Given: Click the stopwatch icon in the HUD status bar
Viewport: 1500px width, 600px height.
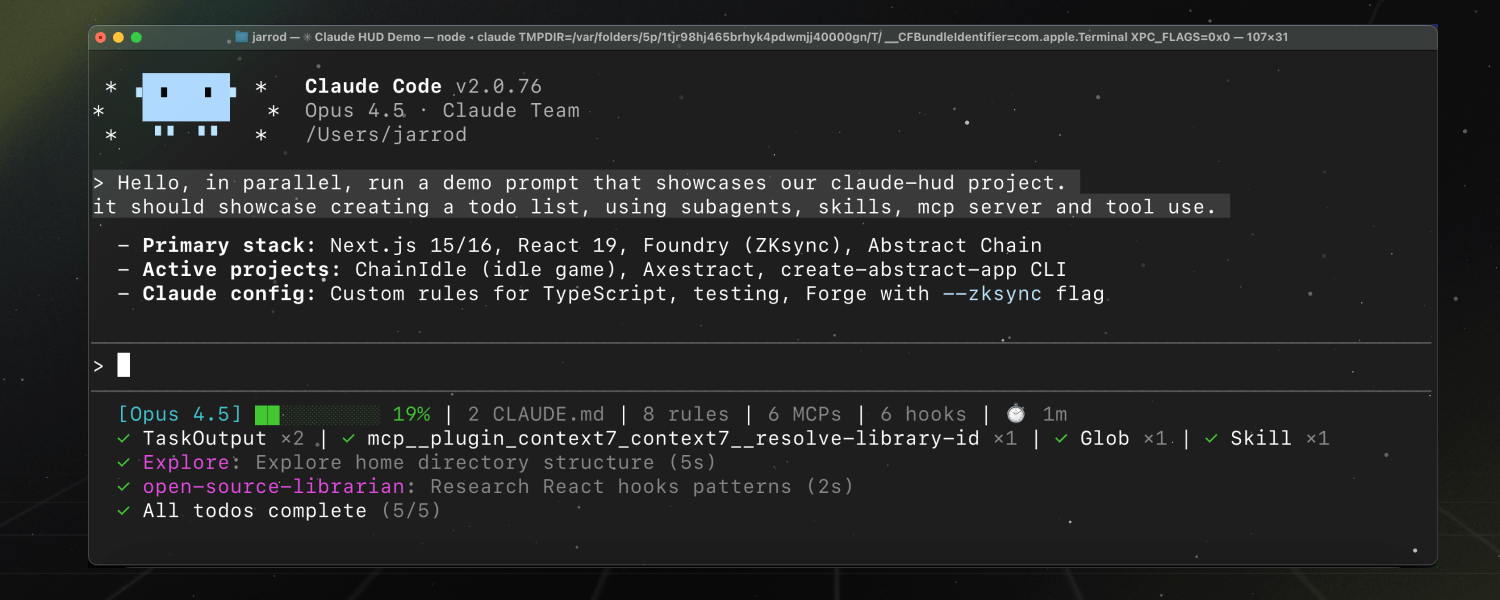Looking at the screenshot, I should tap(1017, 413).
